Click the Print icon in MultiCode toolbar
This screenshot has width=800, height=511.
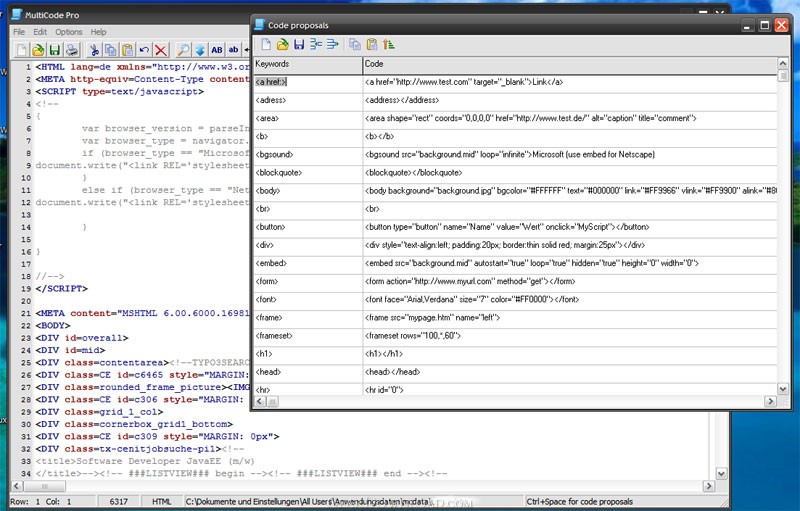point(70,50)
